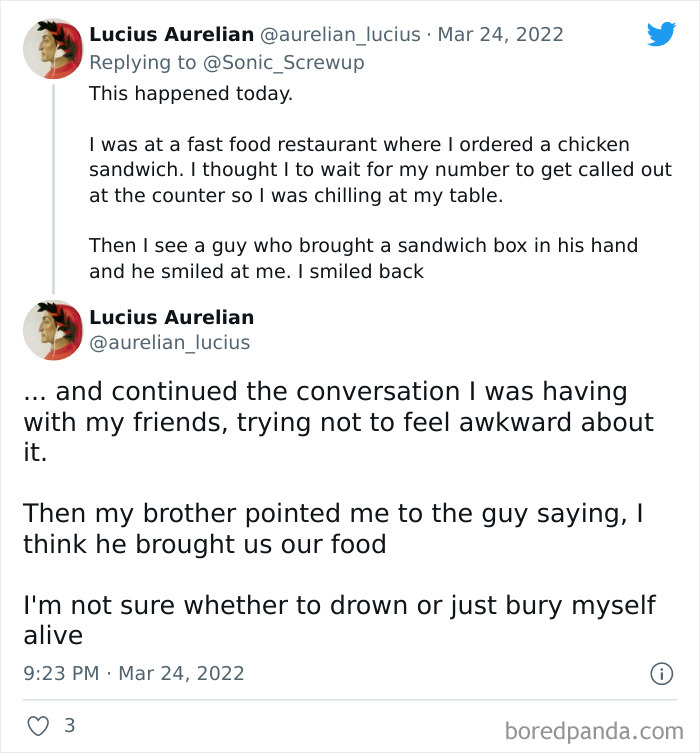Click the @aurelian_lucius handle under the lower name
This screenshot has height=753, width=700.
tap(170, 343)
